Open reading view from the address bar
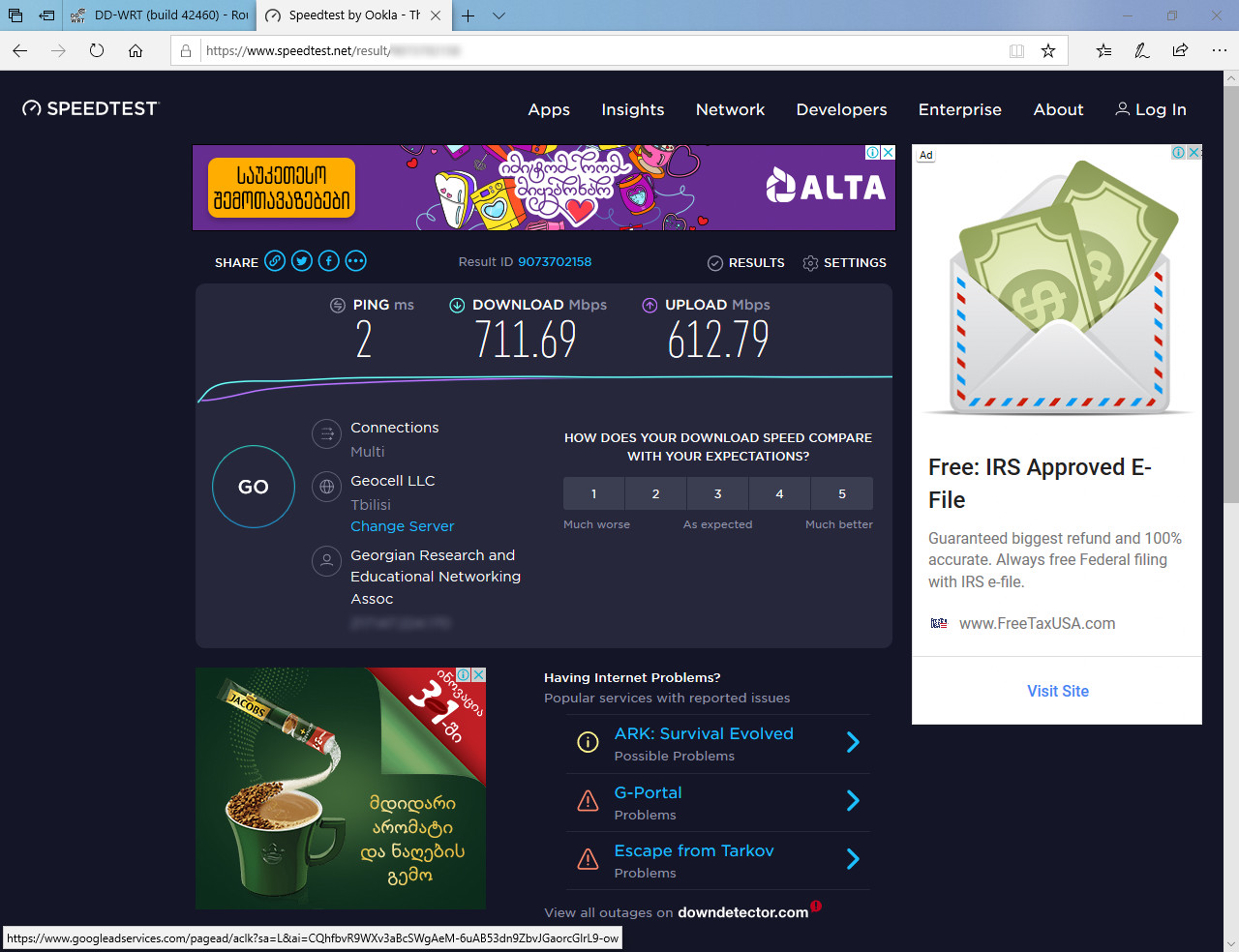This screenshot has height=952, width=1239. (x=1016, y=50)
